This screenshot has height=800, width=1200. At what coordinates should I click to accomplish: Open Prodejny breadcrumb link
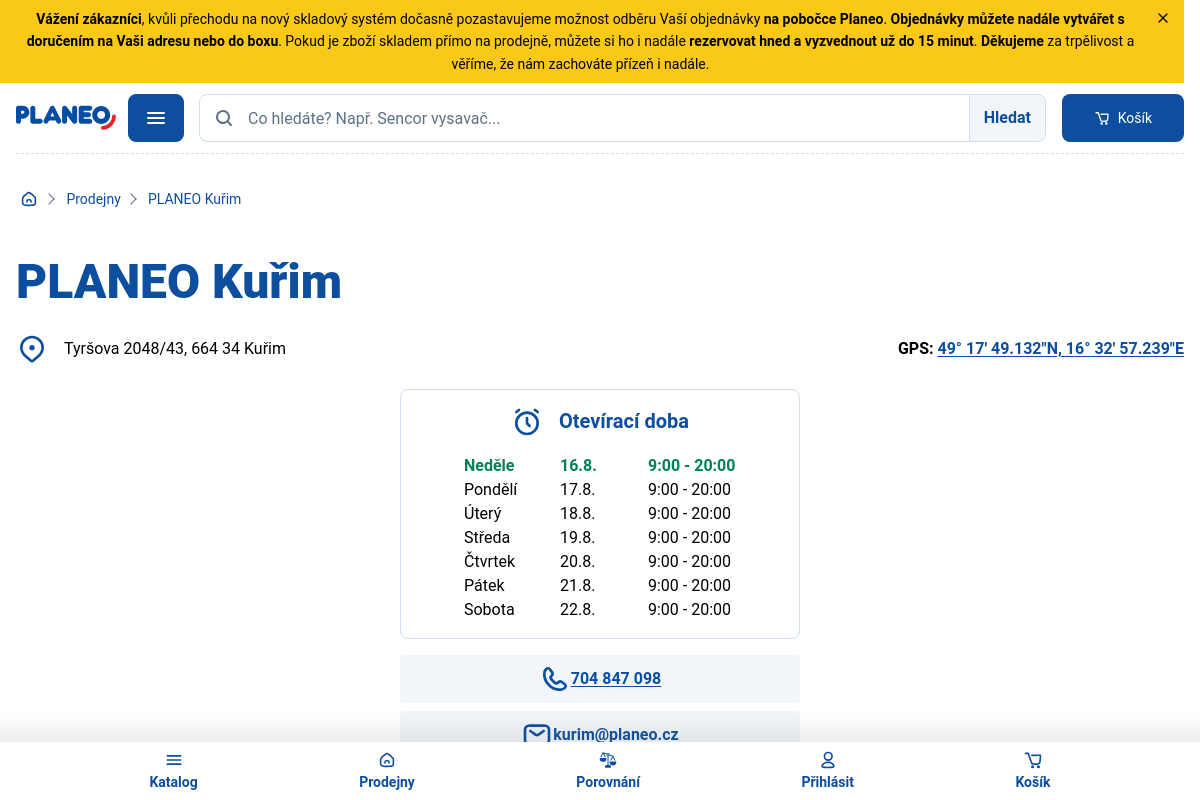[94, 199]
